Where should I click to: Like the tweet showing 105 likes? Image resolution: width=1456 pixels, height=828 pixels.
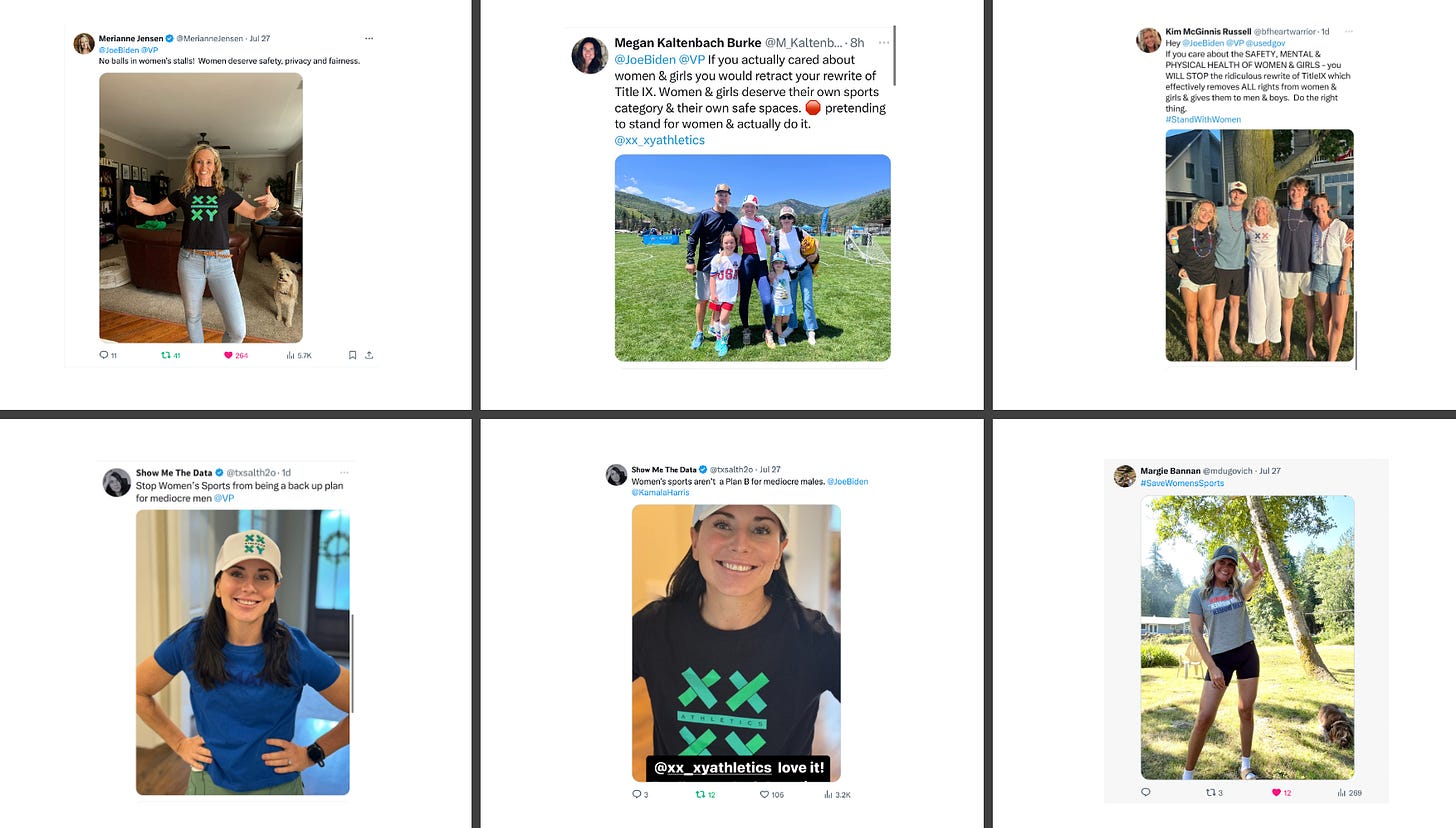pos(765,795)
